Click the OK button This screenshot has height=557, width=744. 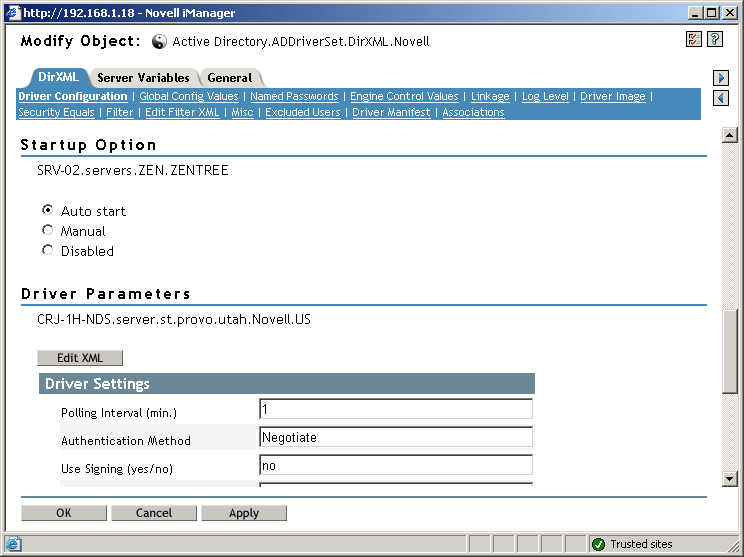click(x=64, y=513)
